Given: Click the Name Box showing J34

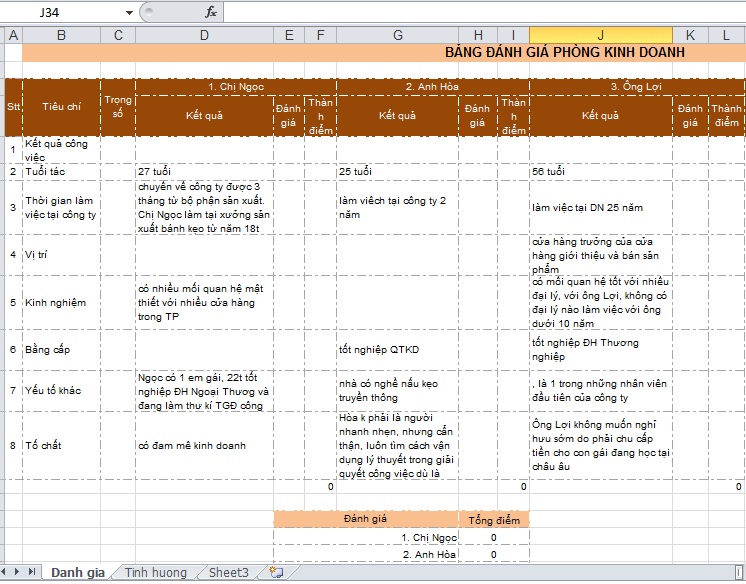Looking at the screenshot, I should 62,13.
